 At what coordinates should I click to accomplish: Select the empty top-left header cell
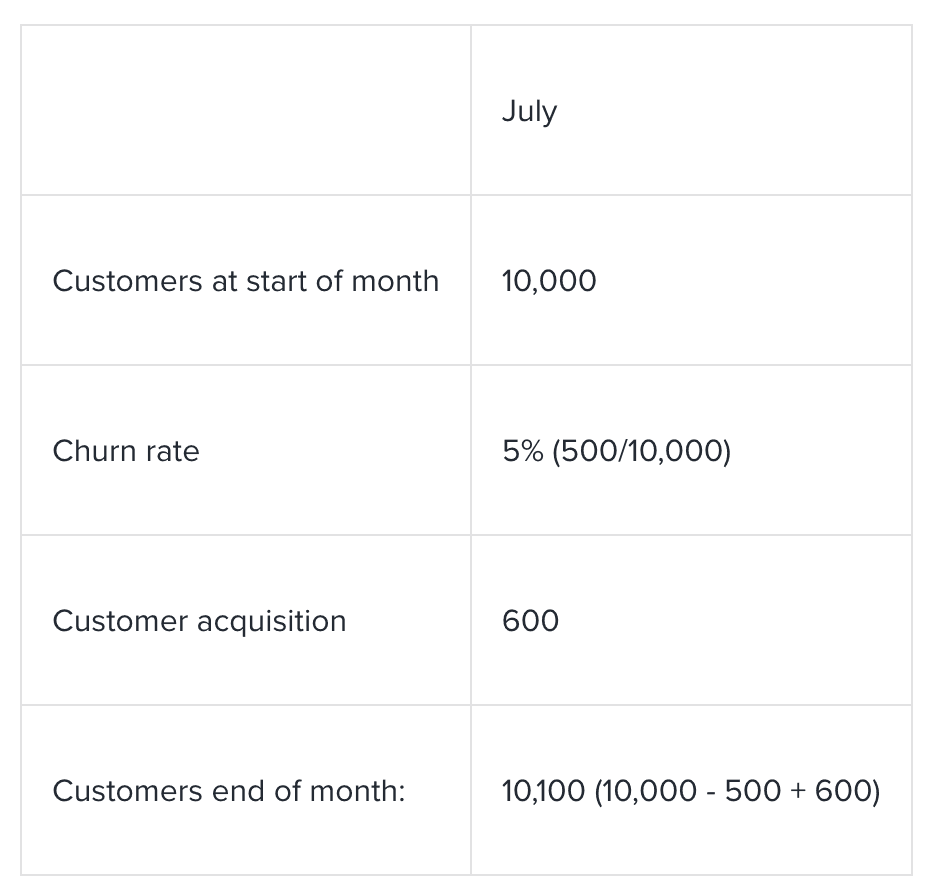point(245,111)
